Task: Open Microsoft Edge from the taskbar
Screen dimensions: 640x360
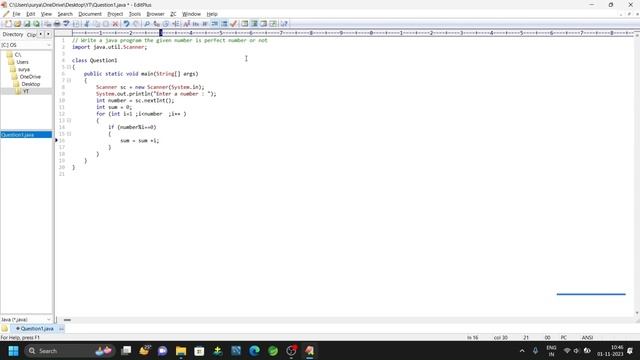Action: 254,351
